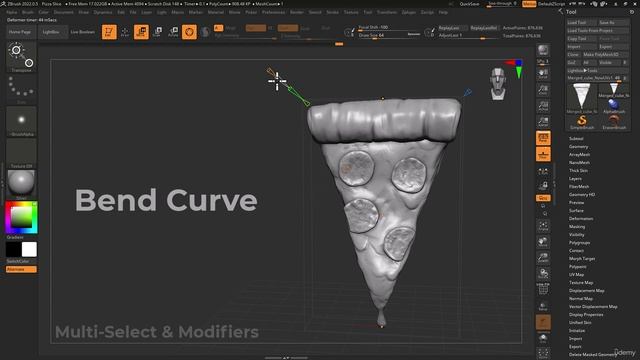This screenshot has height=360, width=640.
Task: Click the Save As button in Tool panel
Action: pyautogui.click(x=613, y=22)
